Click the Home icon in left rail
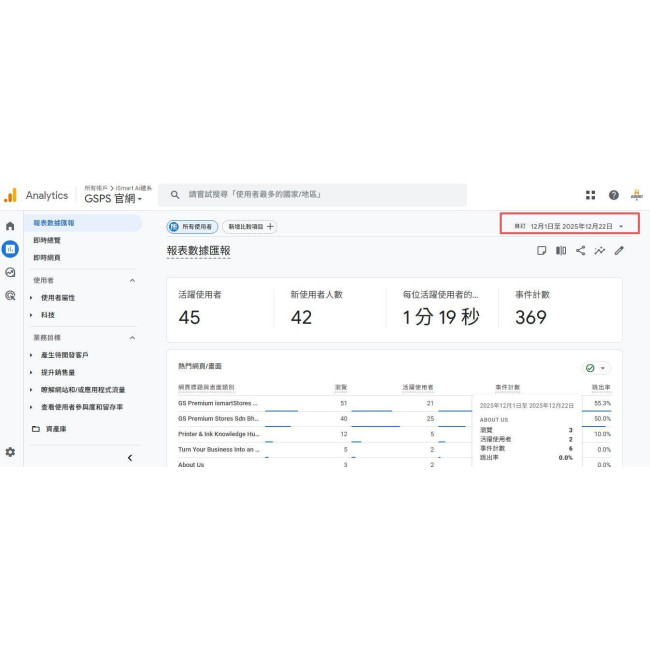The width and height of the screenshot is (650, 650). click(10, 226)
